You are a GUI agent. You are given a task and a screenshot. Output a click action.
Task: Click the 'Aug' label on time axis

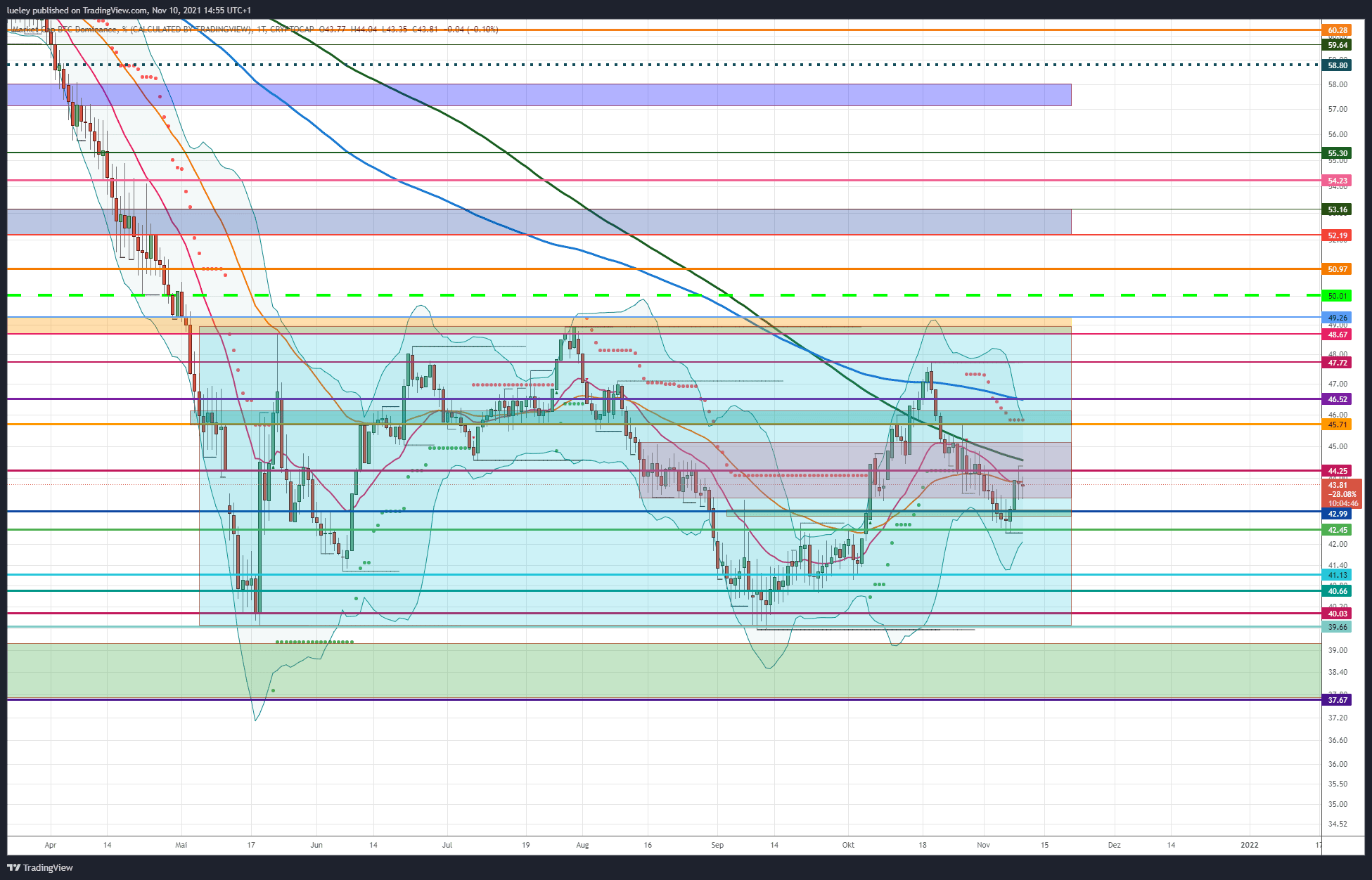582,845
